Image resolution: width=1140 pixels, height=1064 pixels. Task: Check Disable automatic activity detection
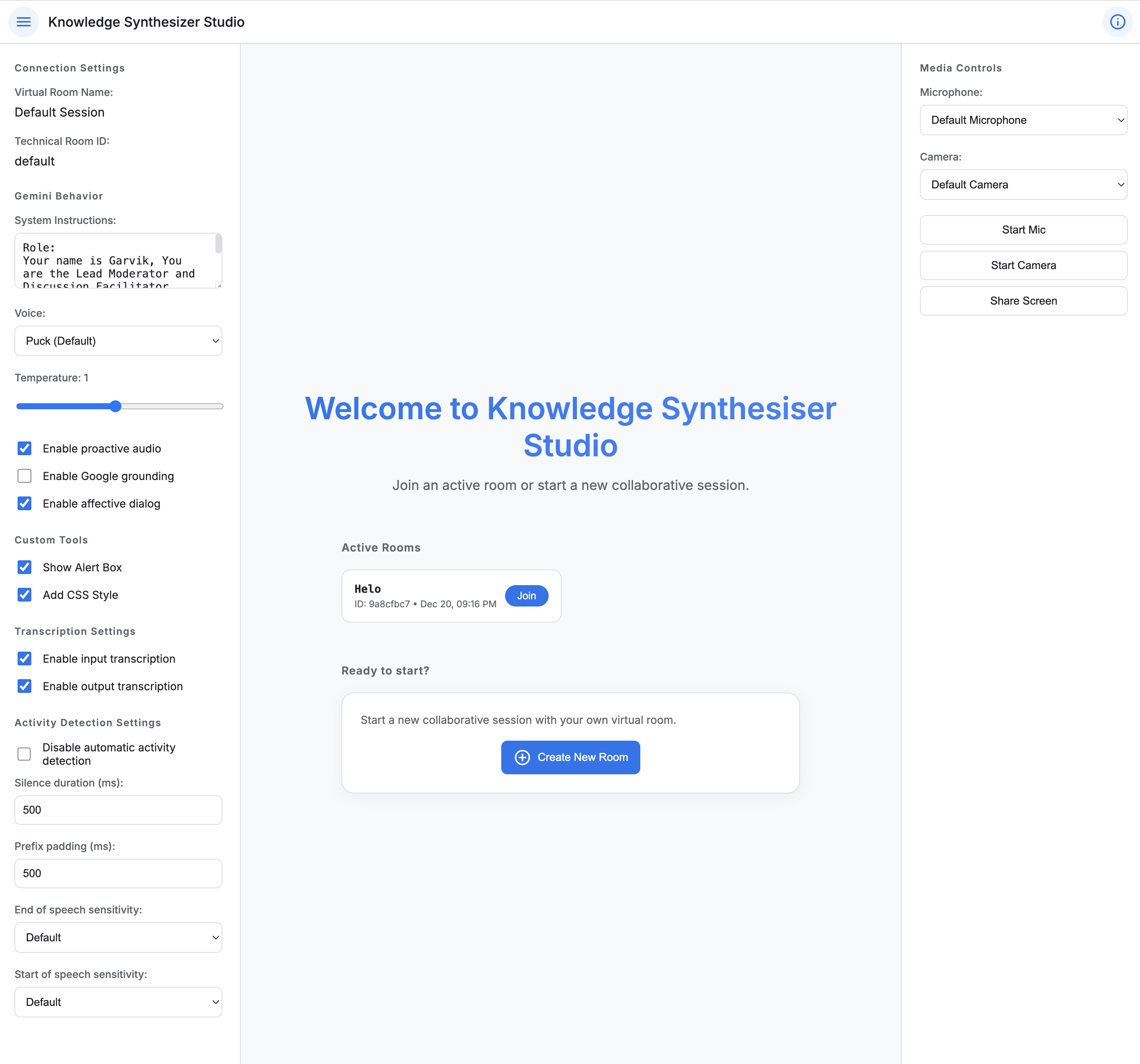click(24, 754)
